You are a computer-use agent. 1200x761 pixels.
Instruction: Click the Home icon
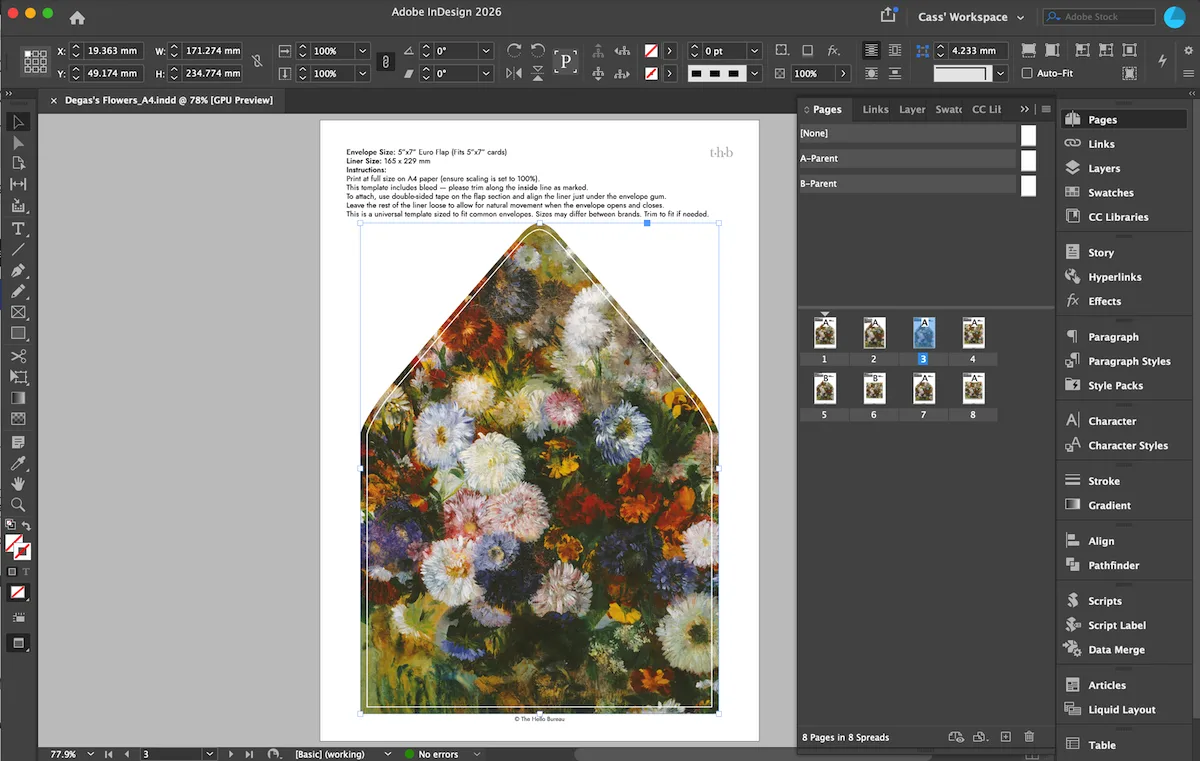point(77,17)
